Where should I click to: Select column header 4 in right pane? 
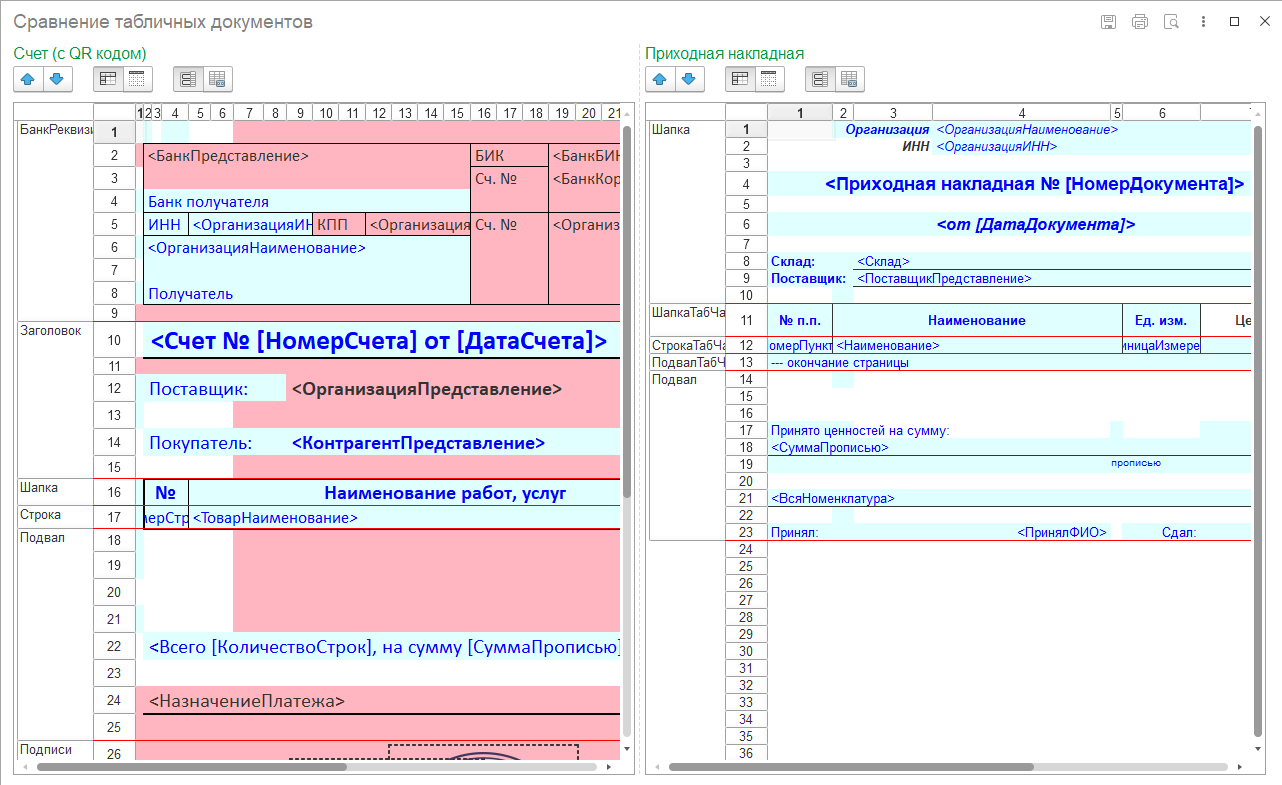[1021, 112]
